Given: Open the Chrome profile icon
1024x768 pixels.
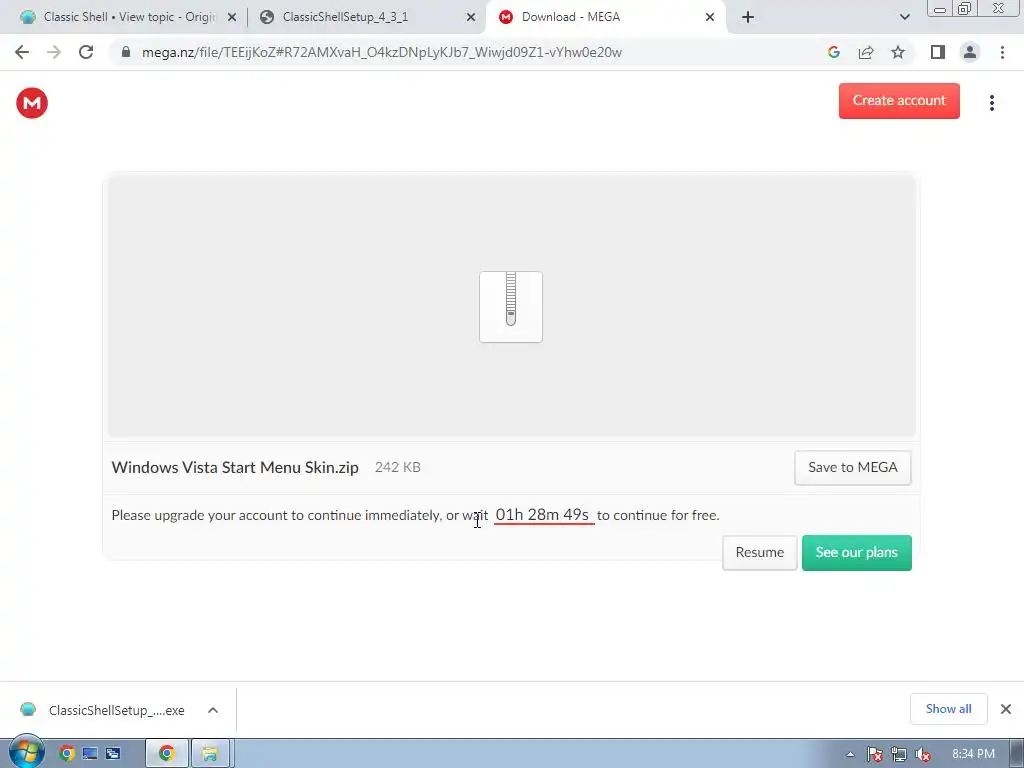Looking at the screenshot, I should point(970,52).
